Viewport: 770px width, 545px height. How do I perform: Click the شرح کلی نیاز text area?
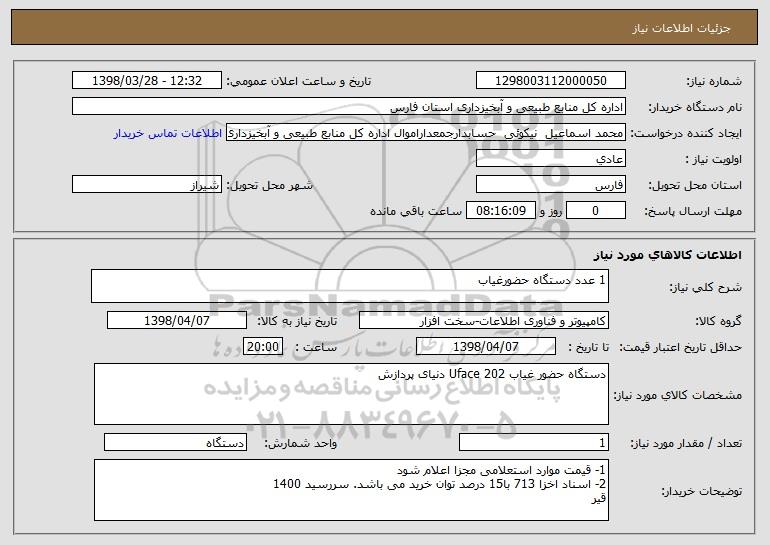tap(350, 286)
